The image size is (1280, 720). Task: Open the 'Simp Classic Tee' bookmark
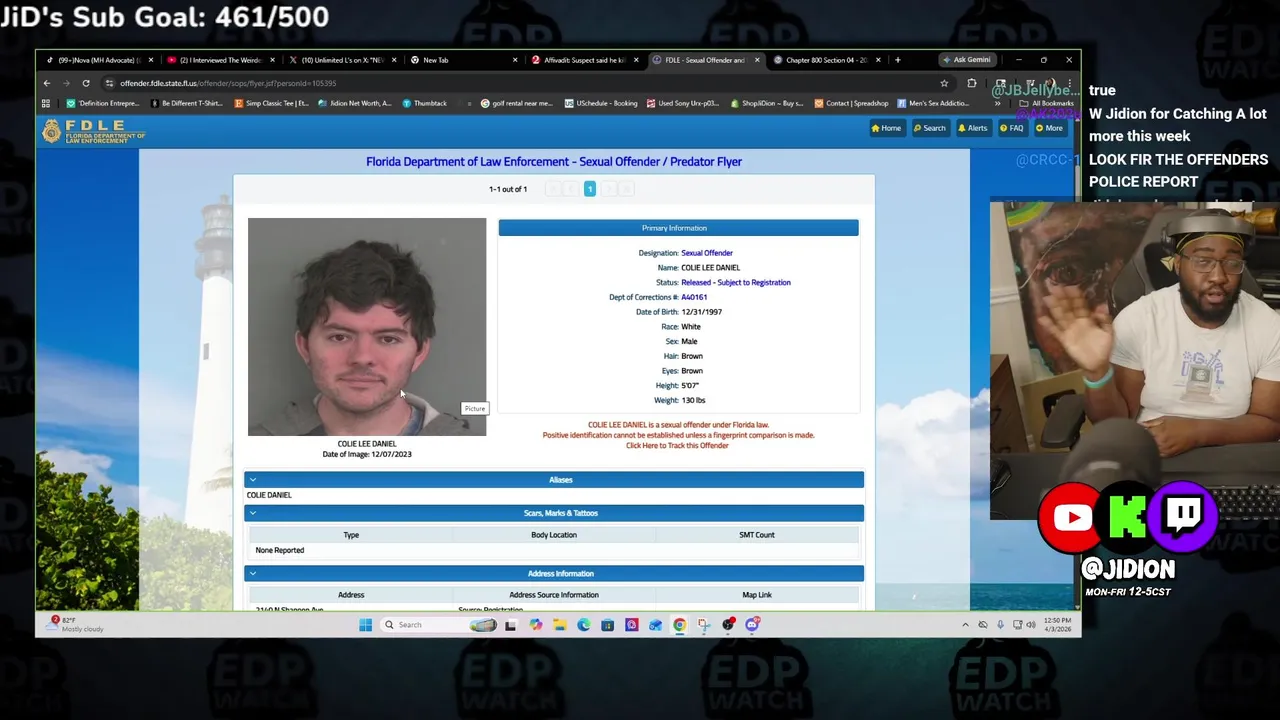272,103
